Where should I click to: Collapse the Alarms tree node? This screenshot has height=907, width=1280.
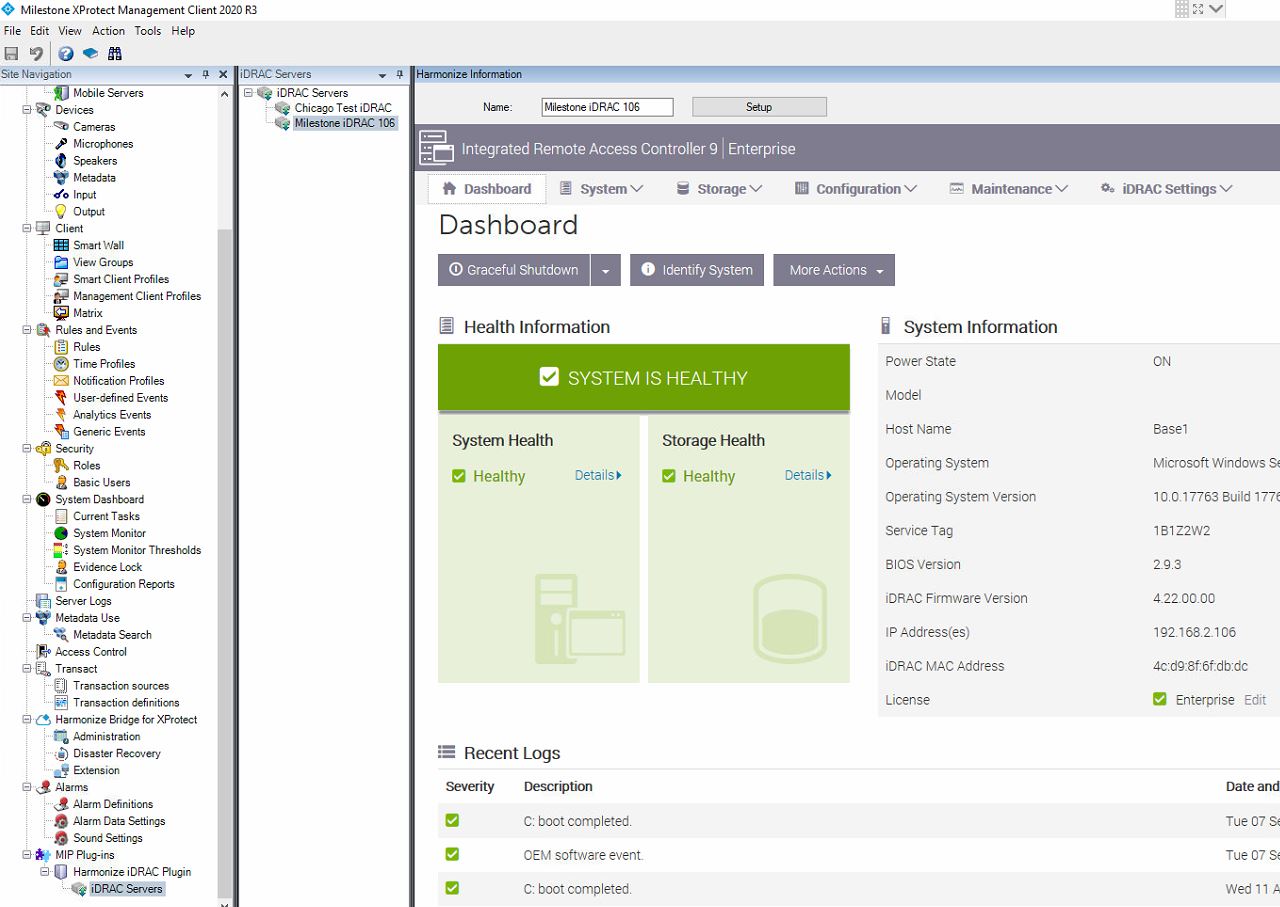27,788
